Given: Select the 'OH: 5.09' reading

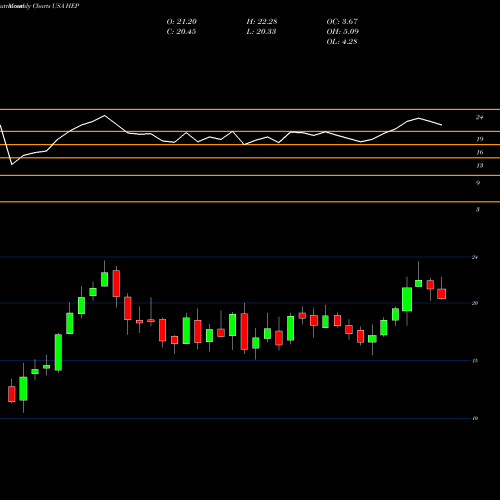Looking at the screenshot, I should pos(343,32).
